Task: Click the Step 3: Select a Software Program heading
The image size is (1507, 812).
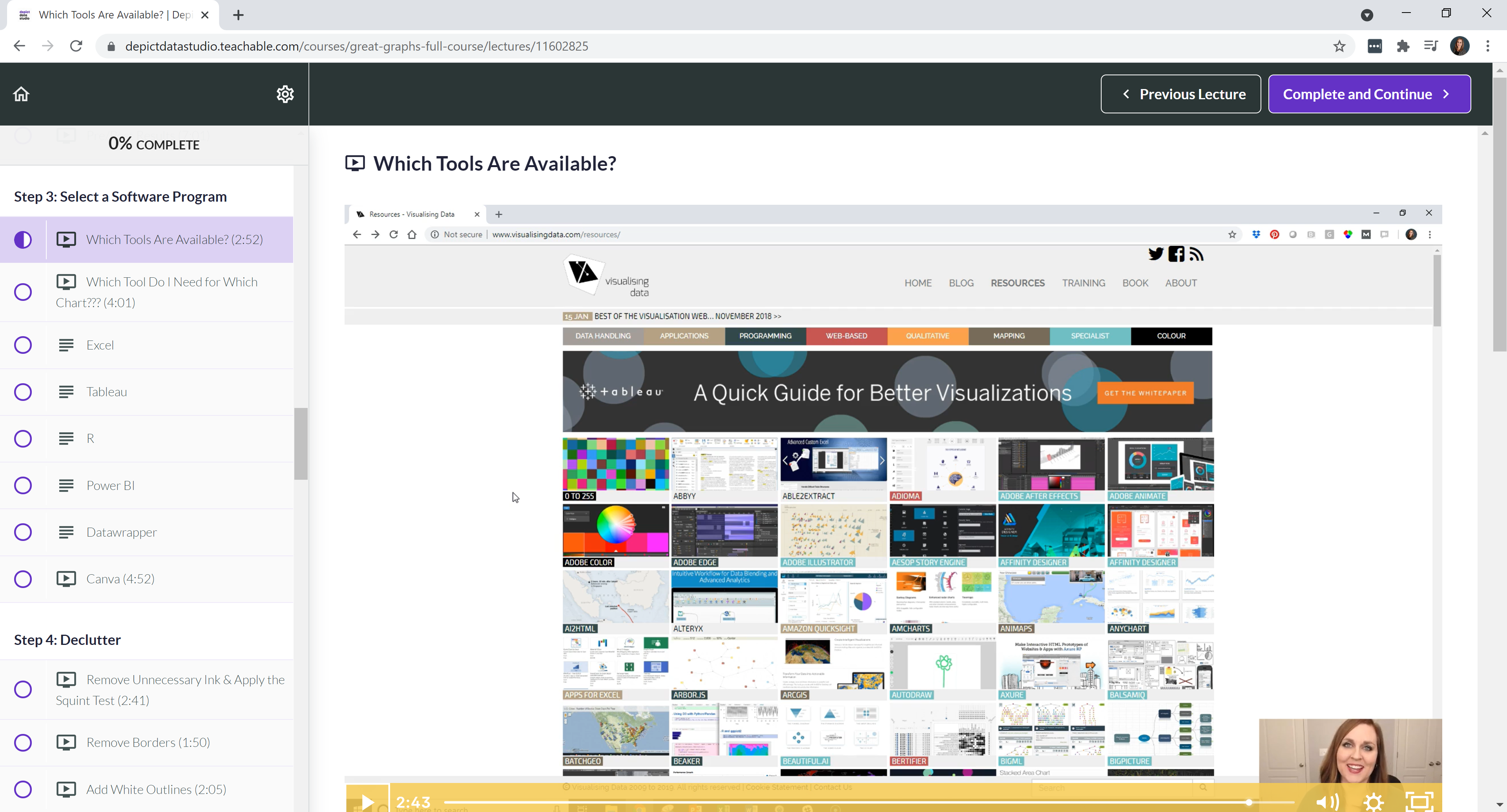Action: click(120, 197)
